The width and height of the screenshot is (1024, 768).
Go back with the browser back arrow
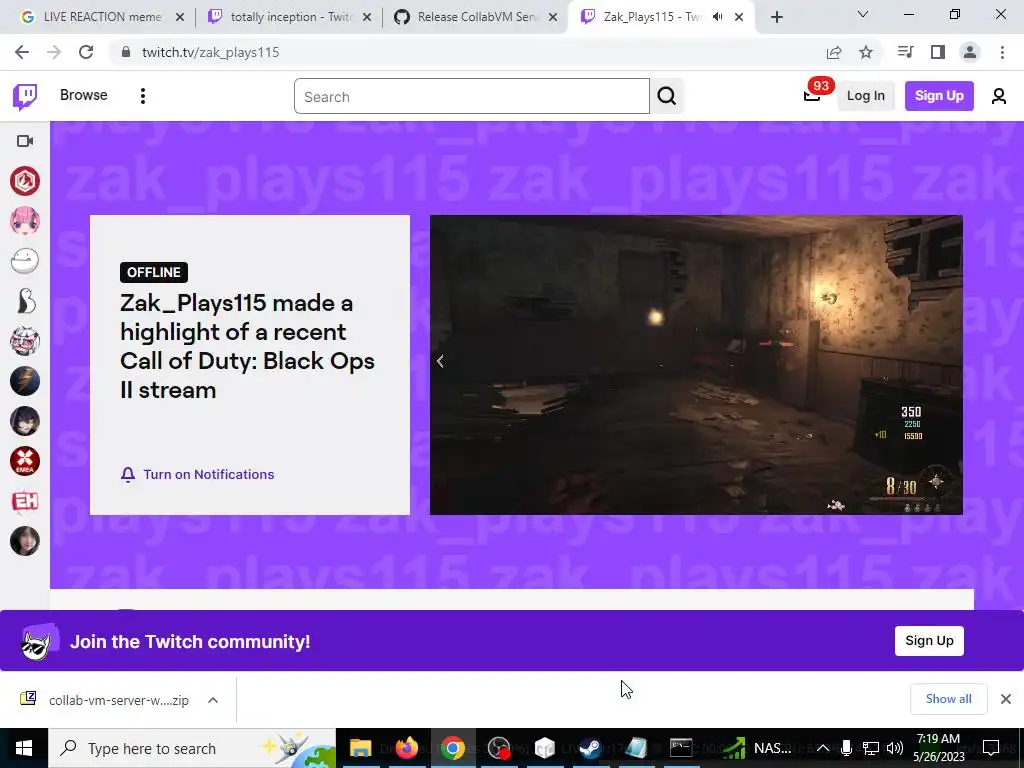pyautogui.click(x=22, y=52)
